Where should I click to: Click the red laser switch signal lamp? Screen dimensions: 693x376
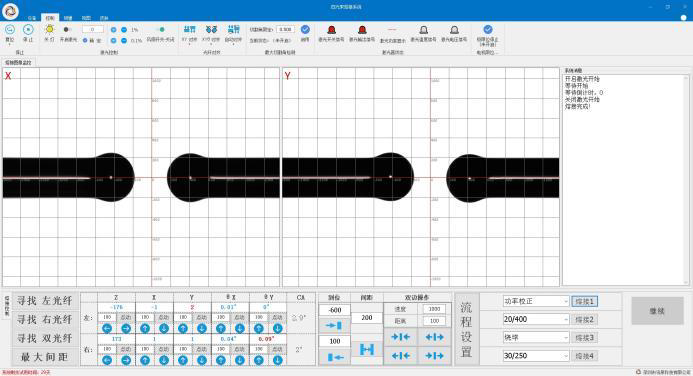tap(331, 30)
